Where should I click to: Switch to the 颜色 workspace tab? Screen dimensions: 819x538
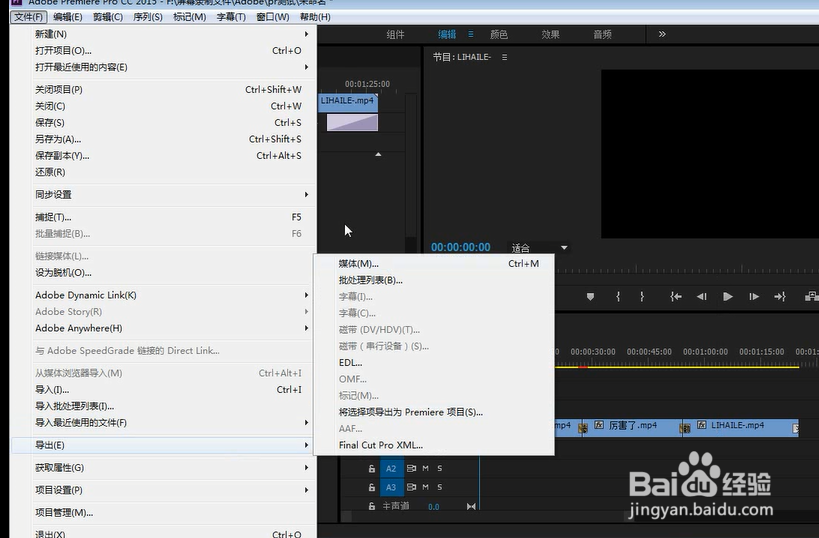tap(499, 34)
